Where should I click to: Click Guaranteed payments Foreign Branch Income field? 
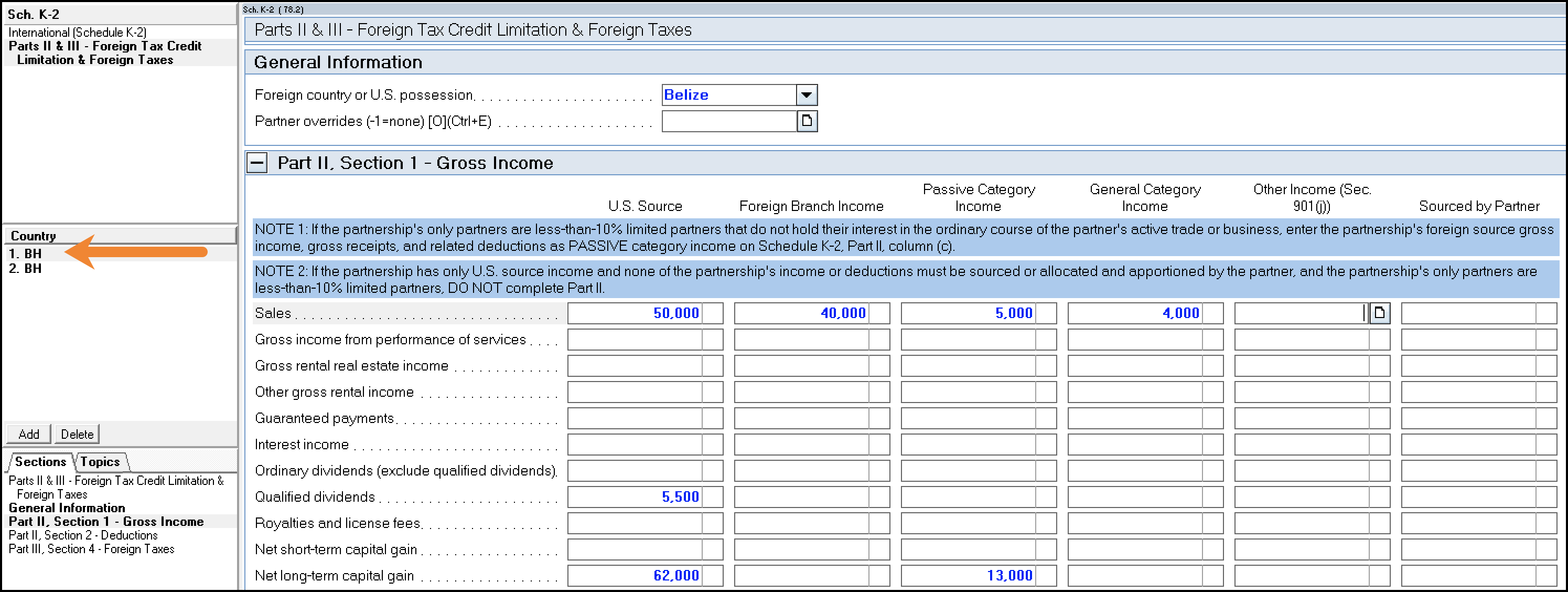[802, 418]
